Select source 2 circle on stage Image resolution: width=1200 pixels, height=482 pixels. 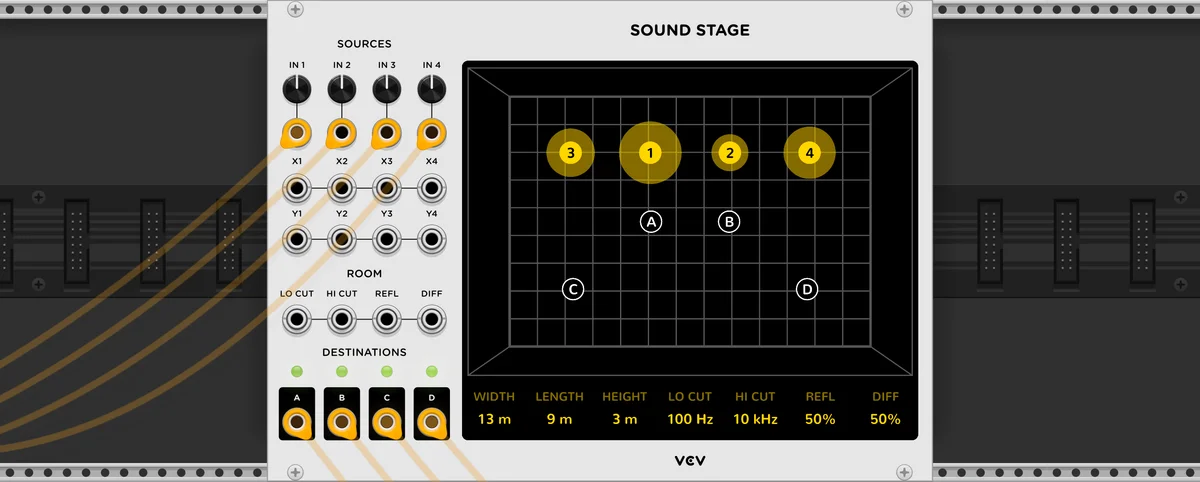point(730,153)
